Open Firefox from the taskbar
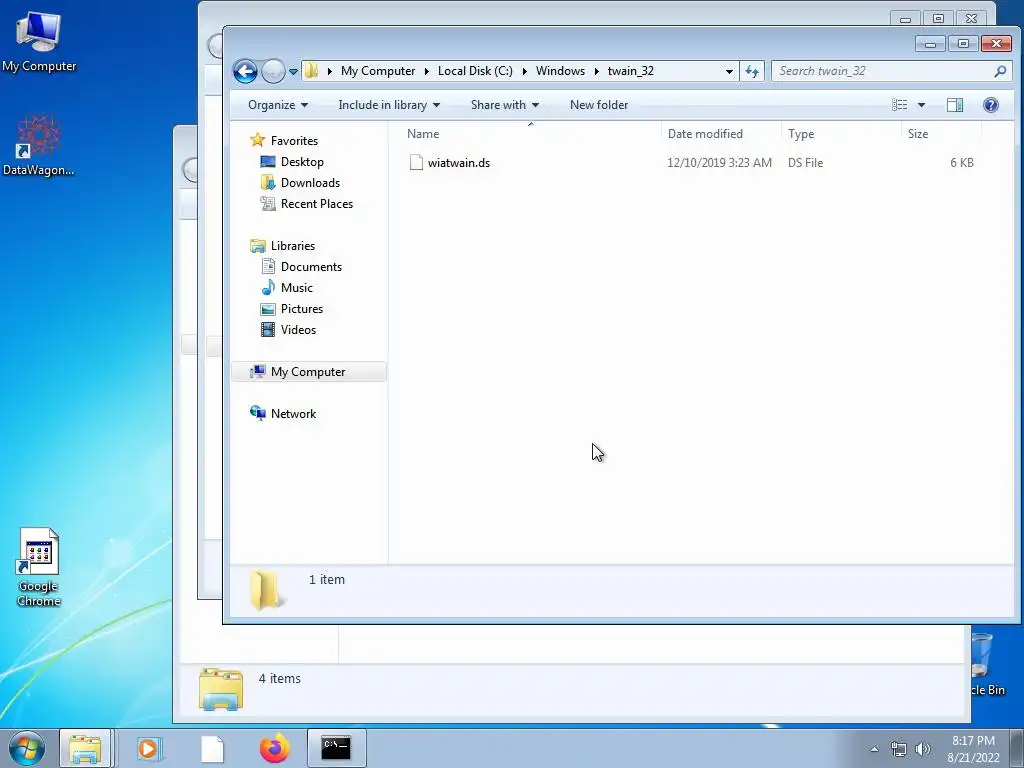1024x768 pixels. (x=274, y=748)
